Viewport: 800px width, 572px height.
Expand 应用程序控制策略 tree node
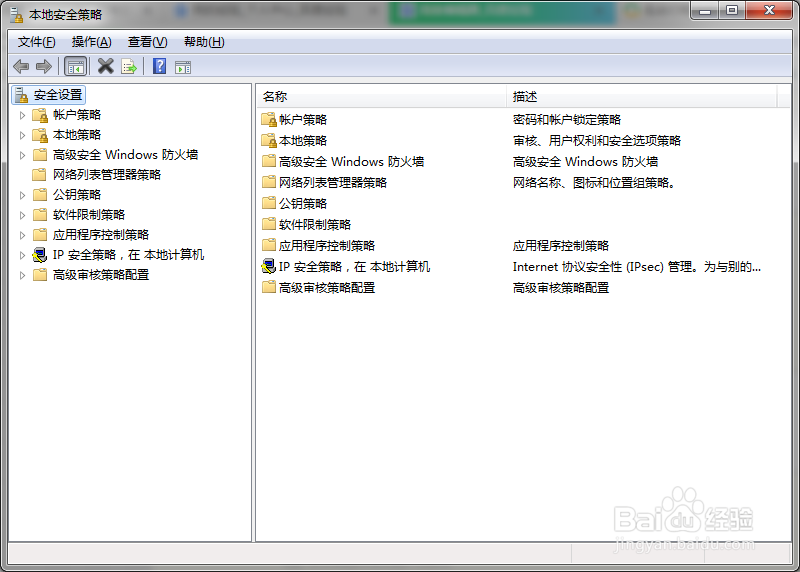(22, 235)
